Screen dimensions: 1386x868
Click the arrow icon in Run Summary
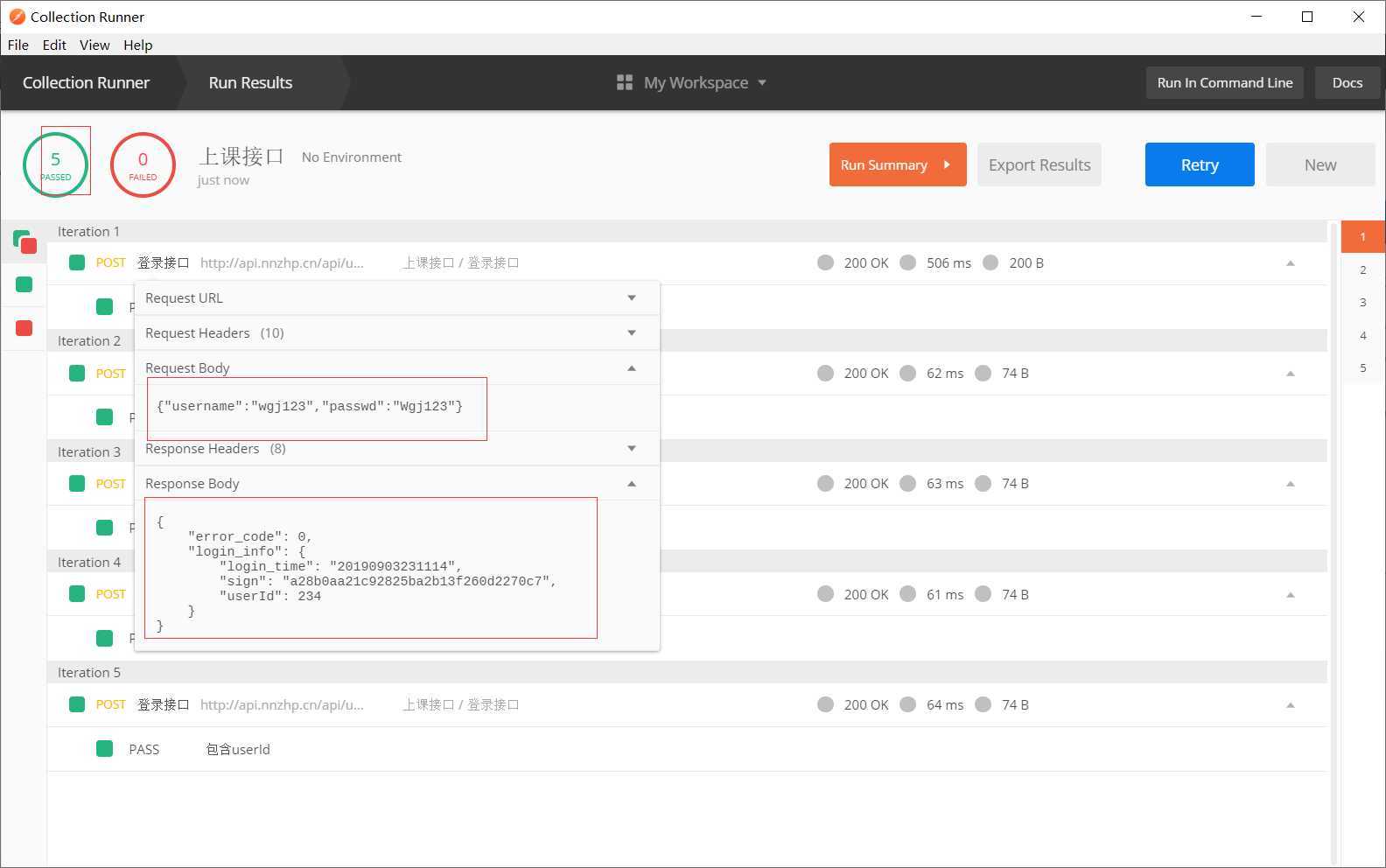[947, 164]
